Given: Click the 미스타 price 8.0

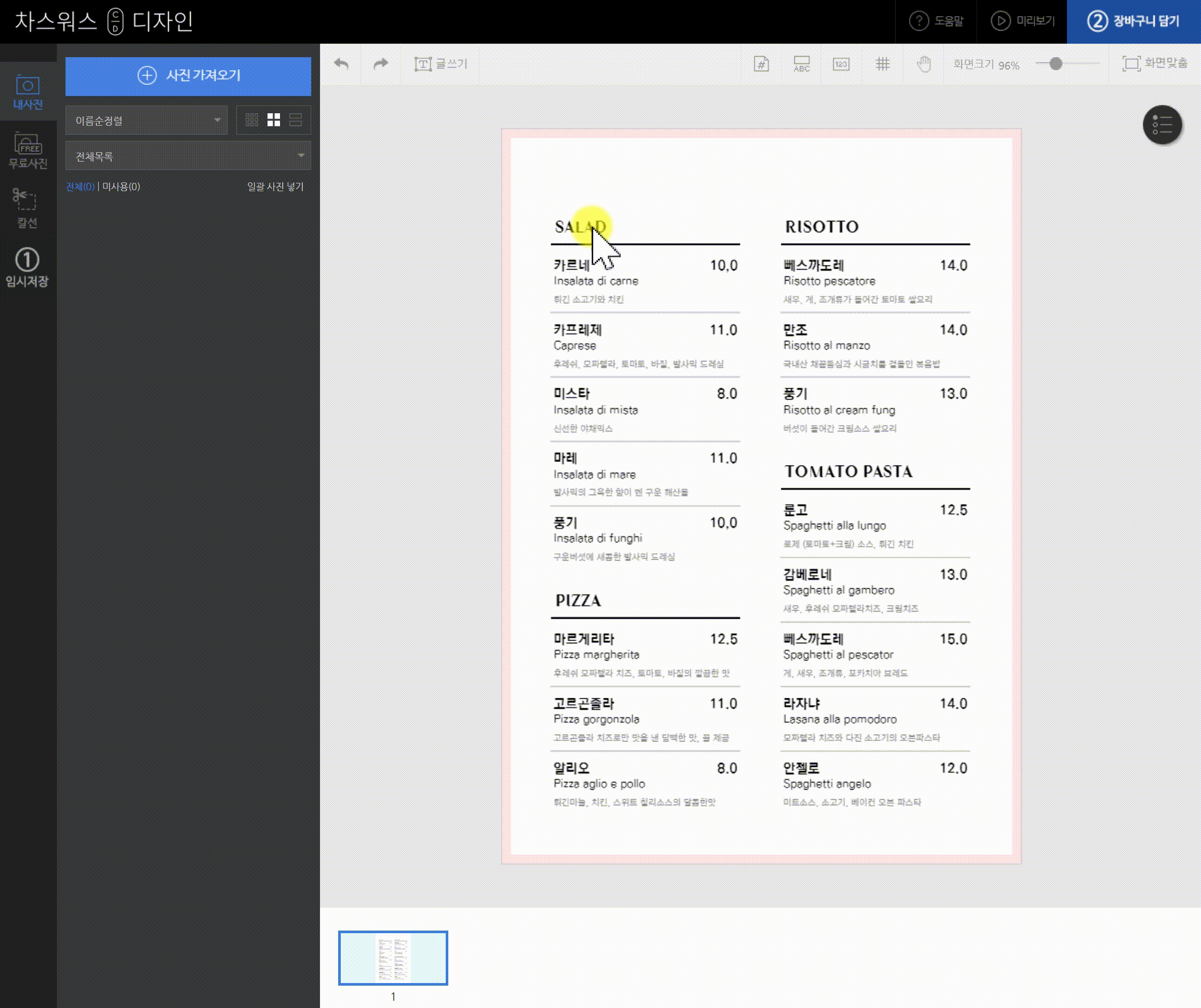Looking at the screenshot, I should (727, 394).
